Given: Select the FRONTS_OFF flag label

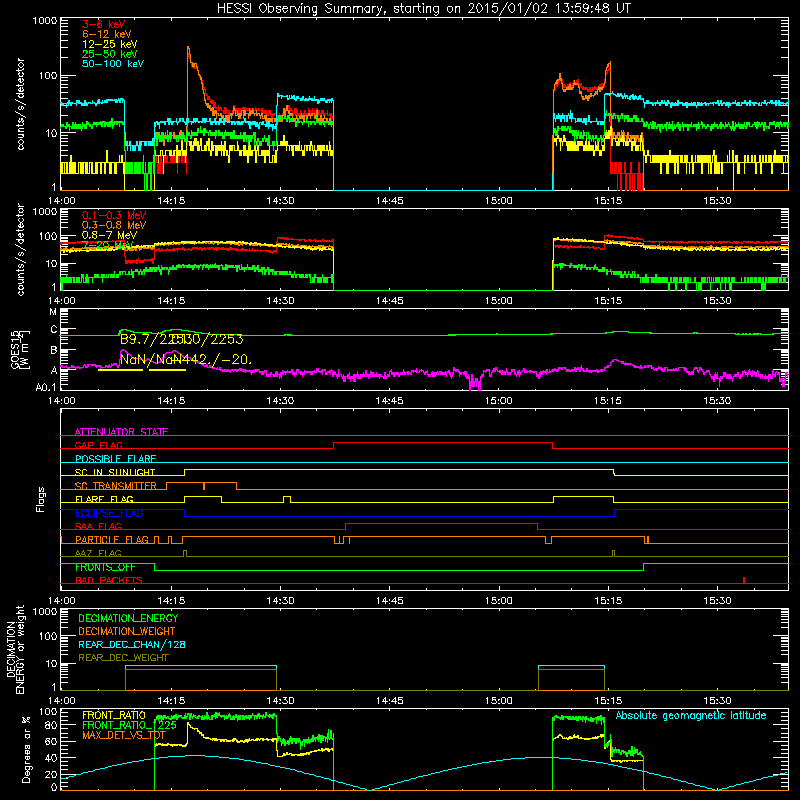Looking at the screenshot, I should click(105, 567).
